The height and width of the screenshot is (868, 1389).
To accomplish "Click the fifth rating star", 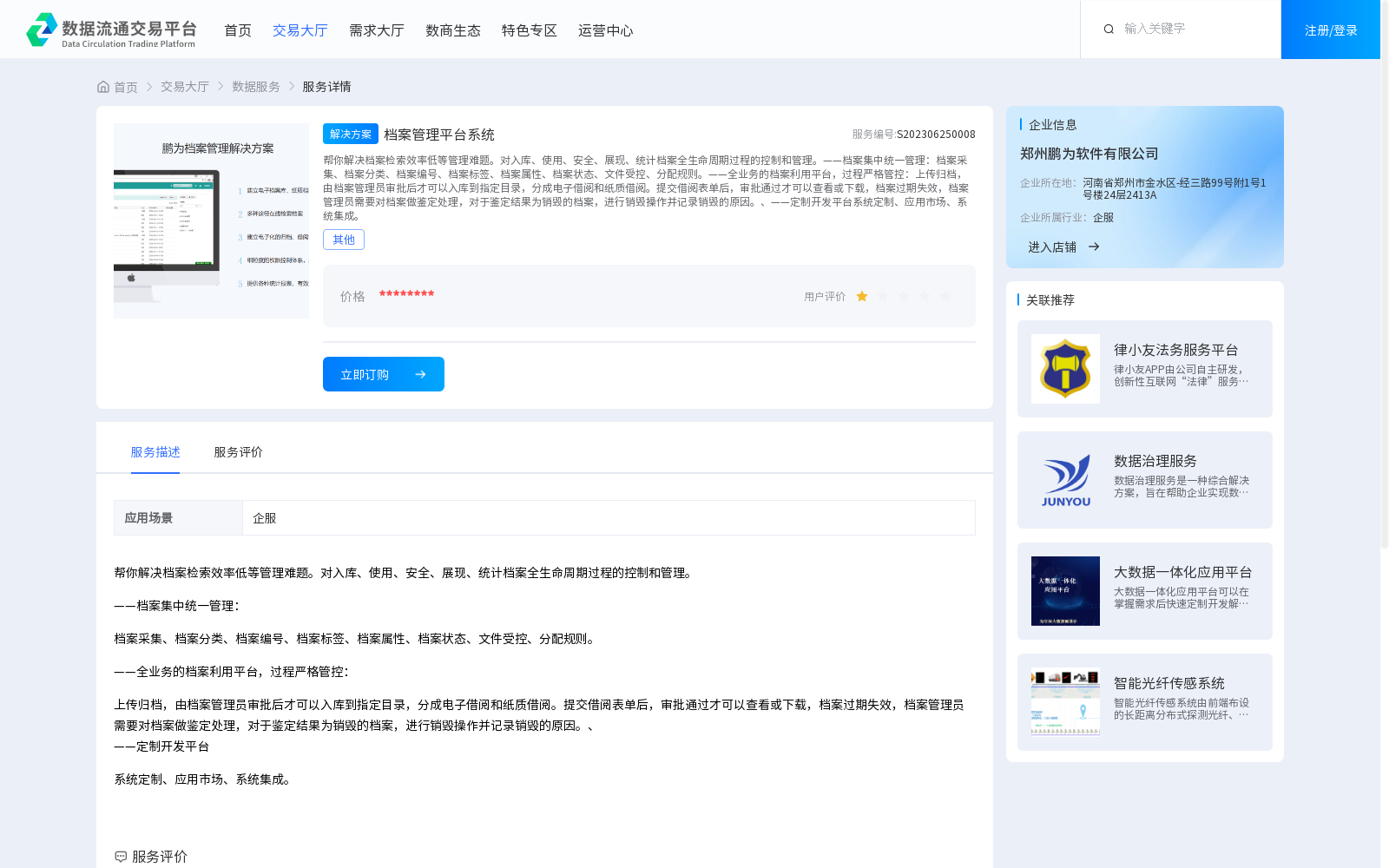I will pos(945,296).
